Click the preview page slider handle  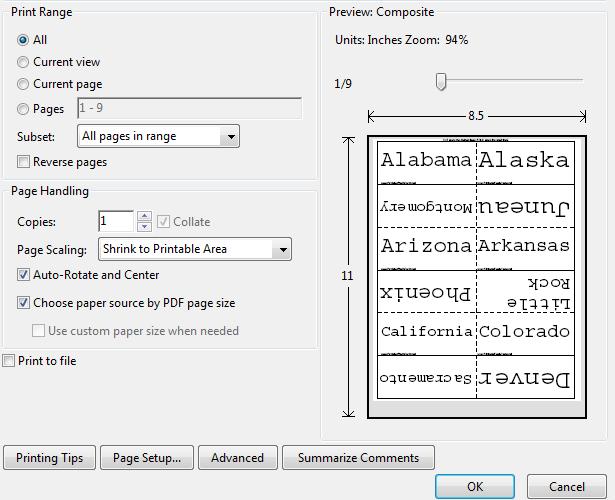point(440,83)
